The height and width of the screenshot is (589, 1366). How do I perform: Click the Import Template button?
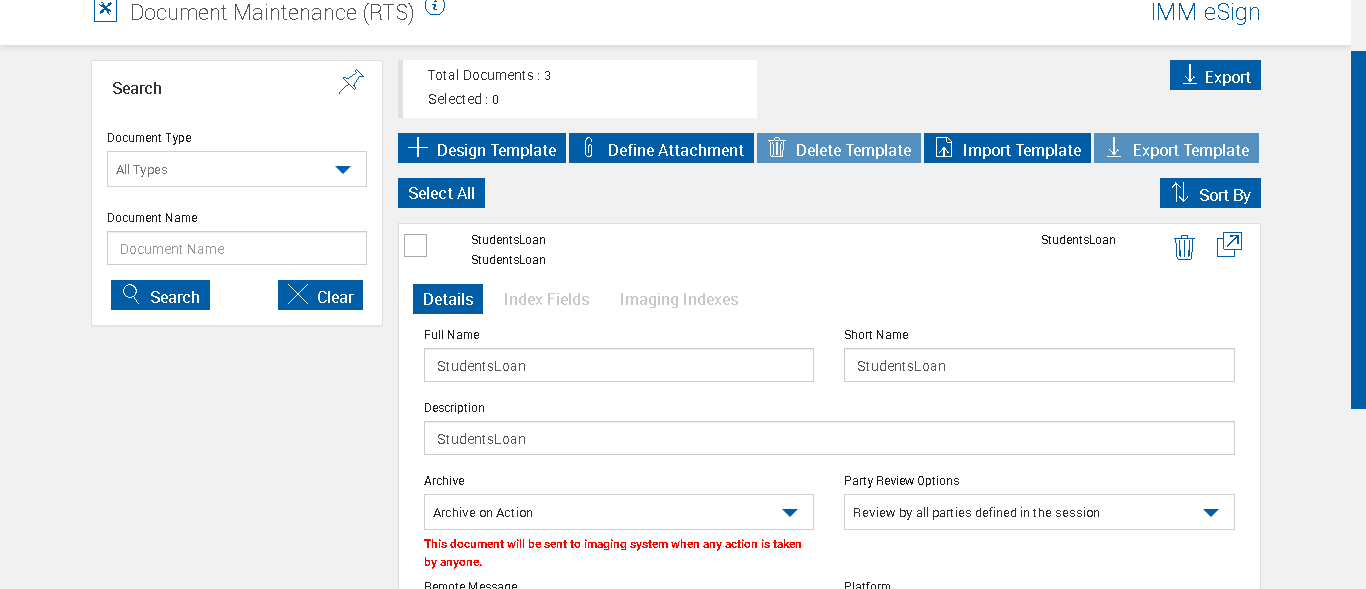click(x=1007, y=149)
